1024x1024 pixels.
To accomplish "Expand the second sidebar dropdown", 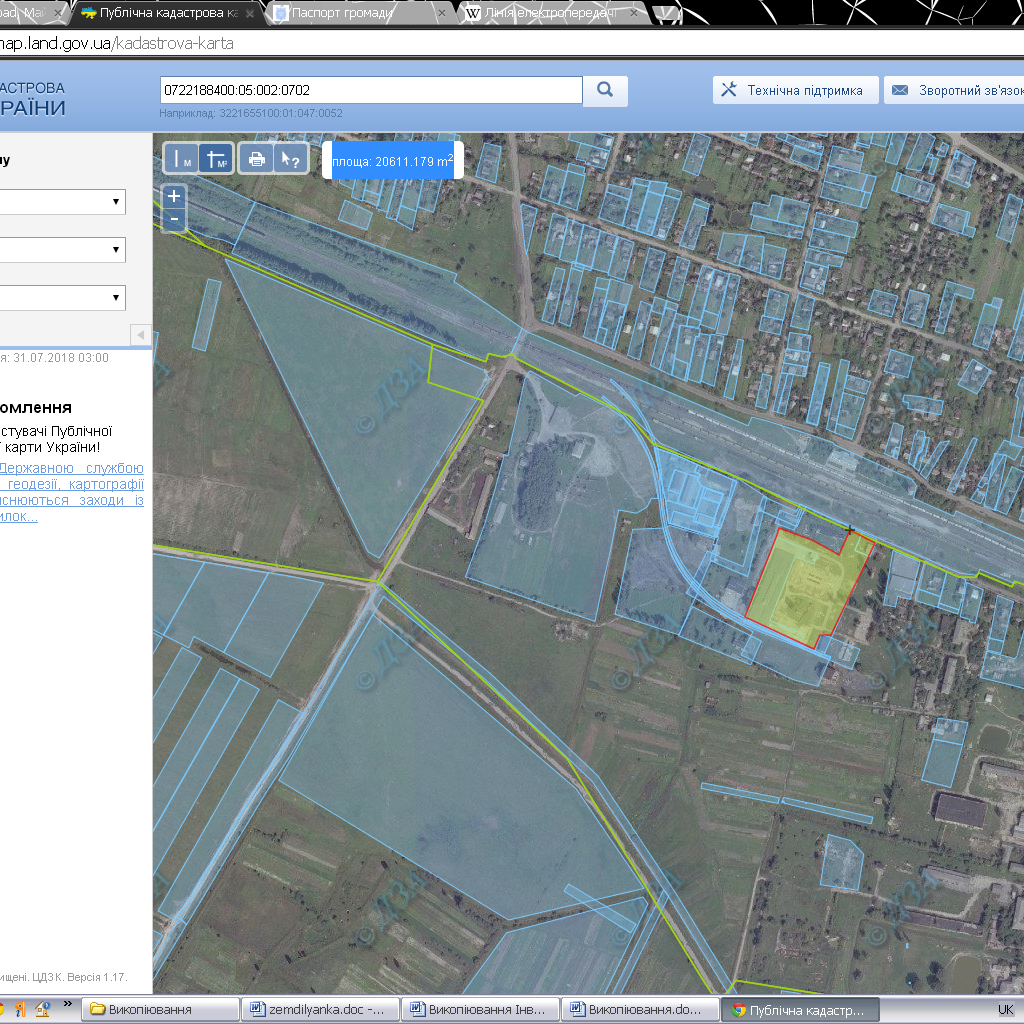I will pyautogui.click(x=62, y=250).
